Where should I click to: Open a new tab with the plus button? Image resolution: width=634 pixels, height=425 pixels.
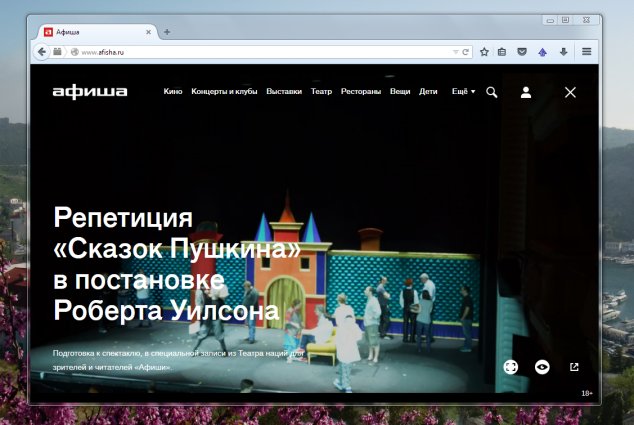coord(167,32)
